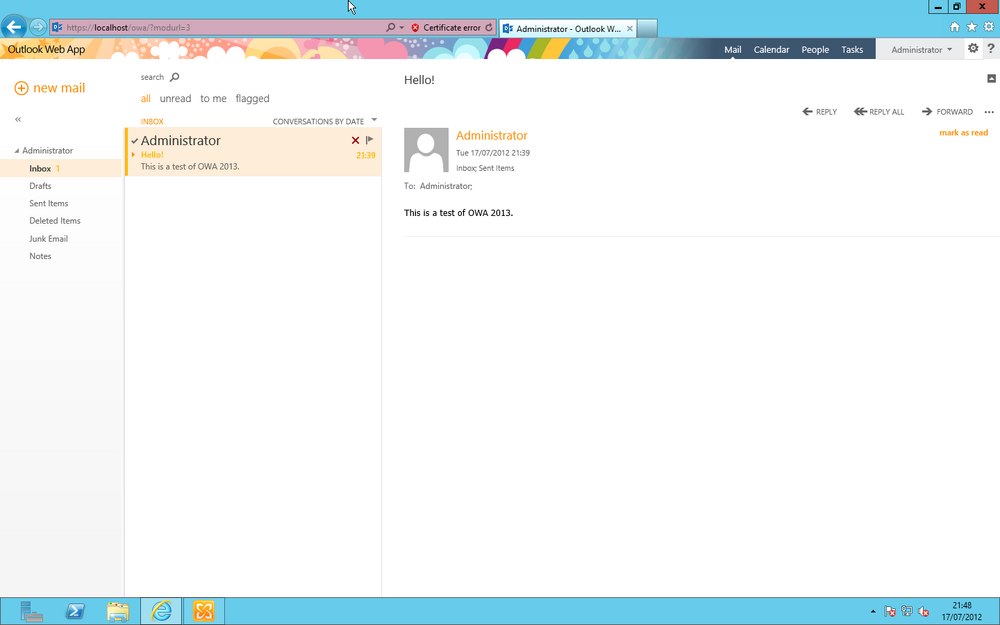
Task: Open help question mark icon
Action: click(x=990, y=48)
